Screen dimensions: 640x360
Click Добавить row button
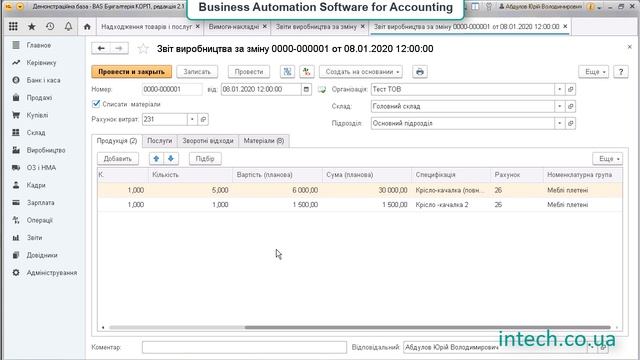118,159
